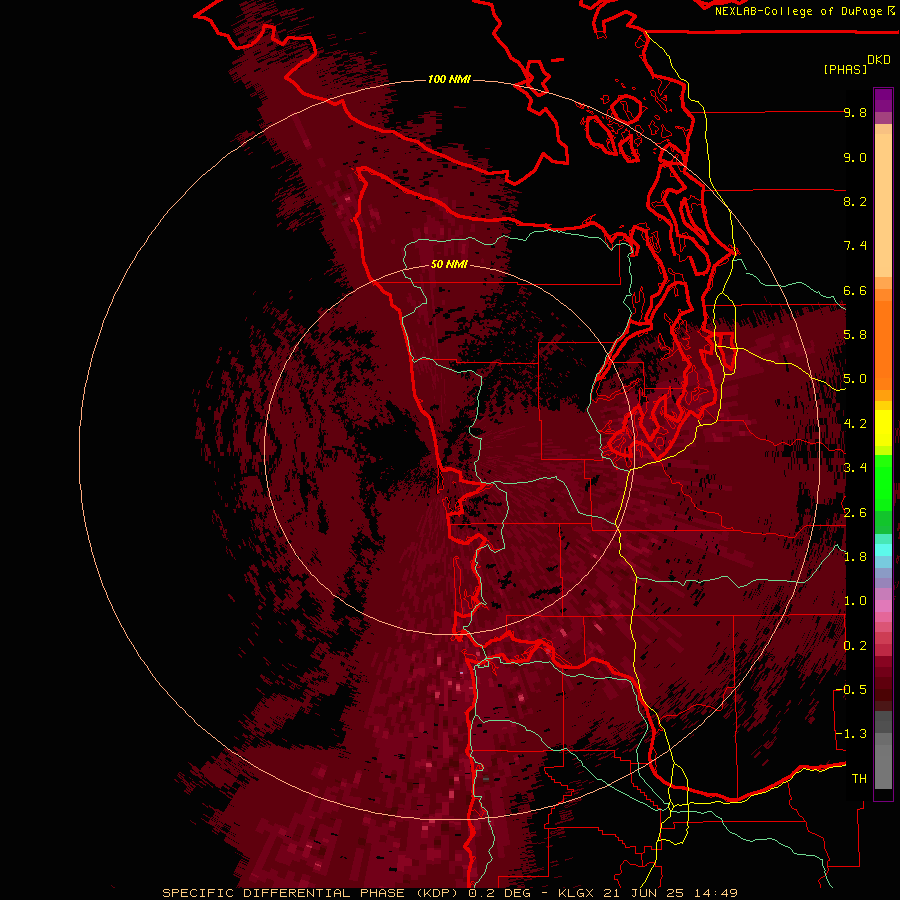Click the 7.4 value on the color scale
The width and height of the screenshot is (900, 900).
click(x=855, y=246)
